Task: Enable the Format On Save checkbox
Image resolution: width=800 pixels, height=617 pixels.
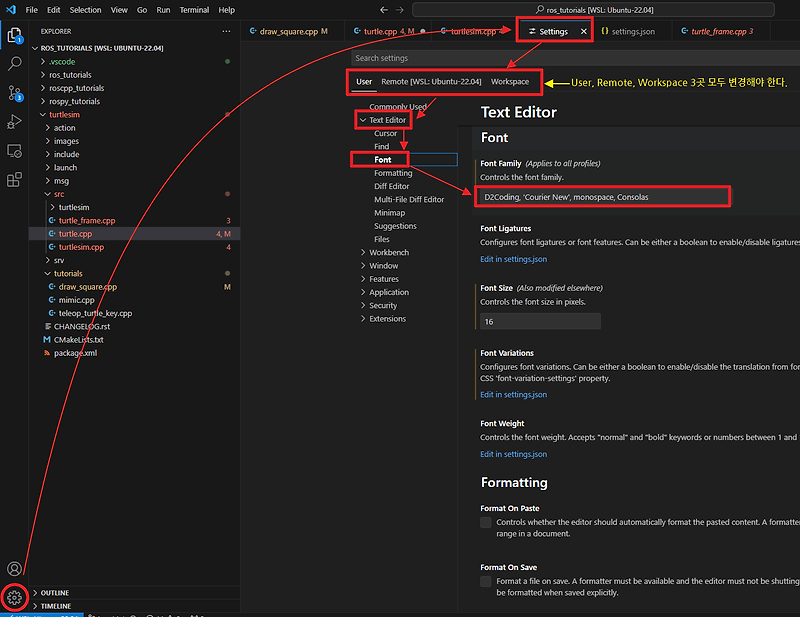Action: pos(486,581)
